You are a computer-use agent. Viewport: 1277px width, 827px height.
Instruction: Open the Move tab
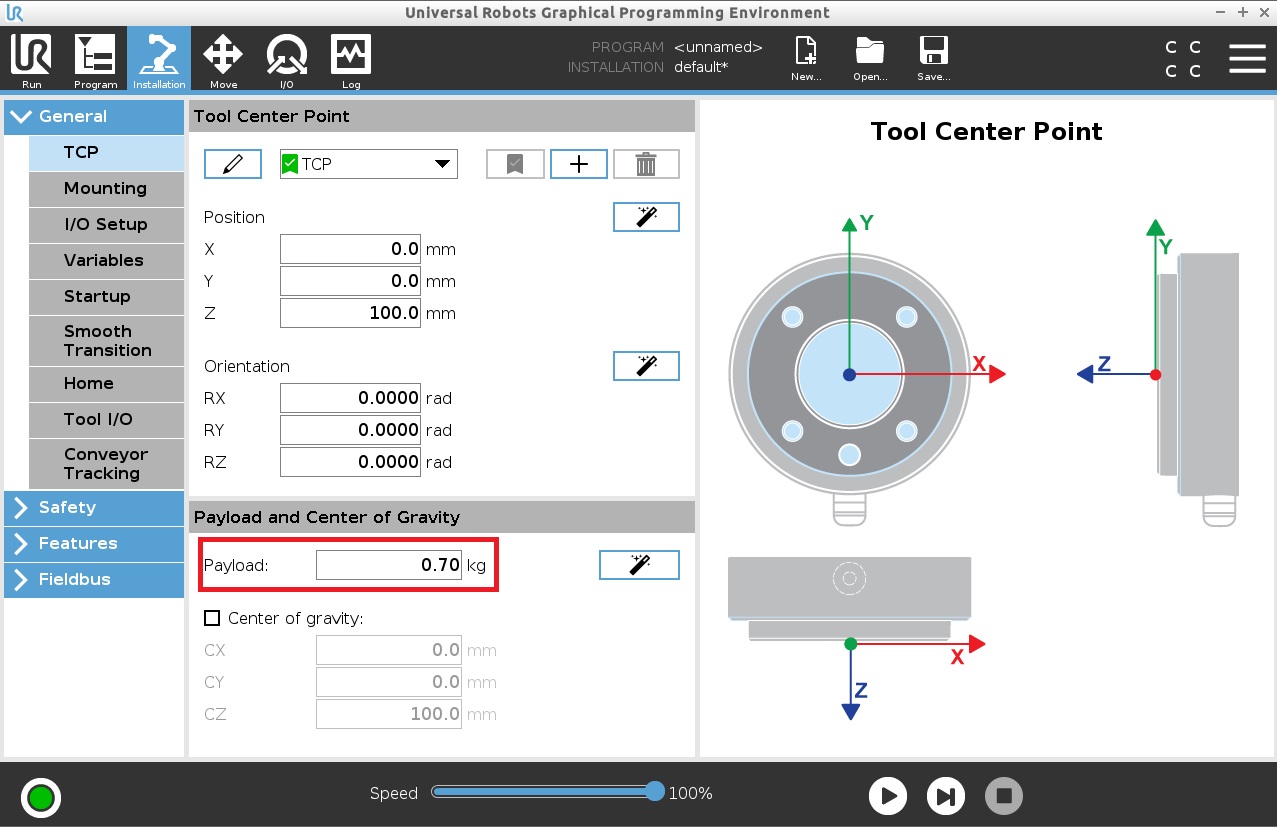pyautogui.click(x=223, y=60)
